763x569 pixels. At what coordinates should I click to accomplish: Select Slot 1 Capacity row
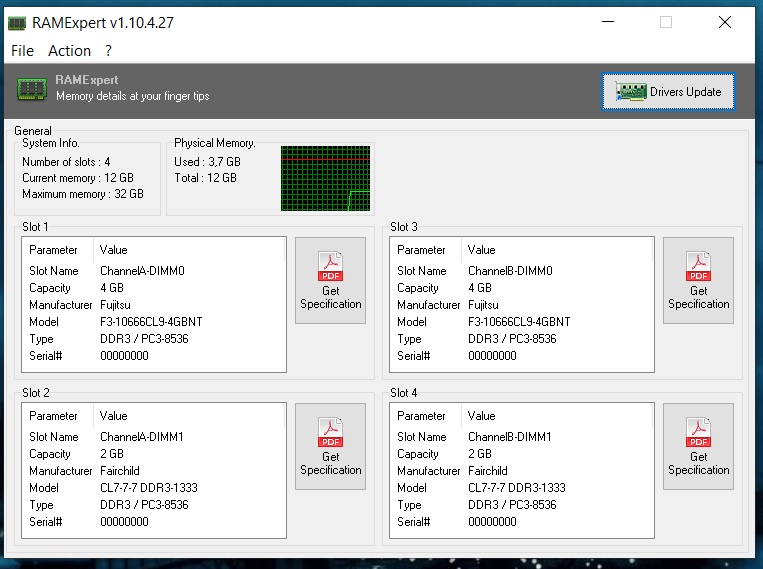(x=154, y=288)
